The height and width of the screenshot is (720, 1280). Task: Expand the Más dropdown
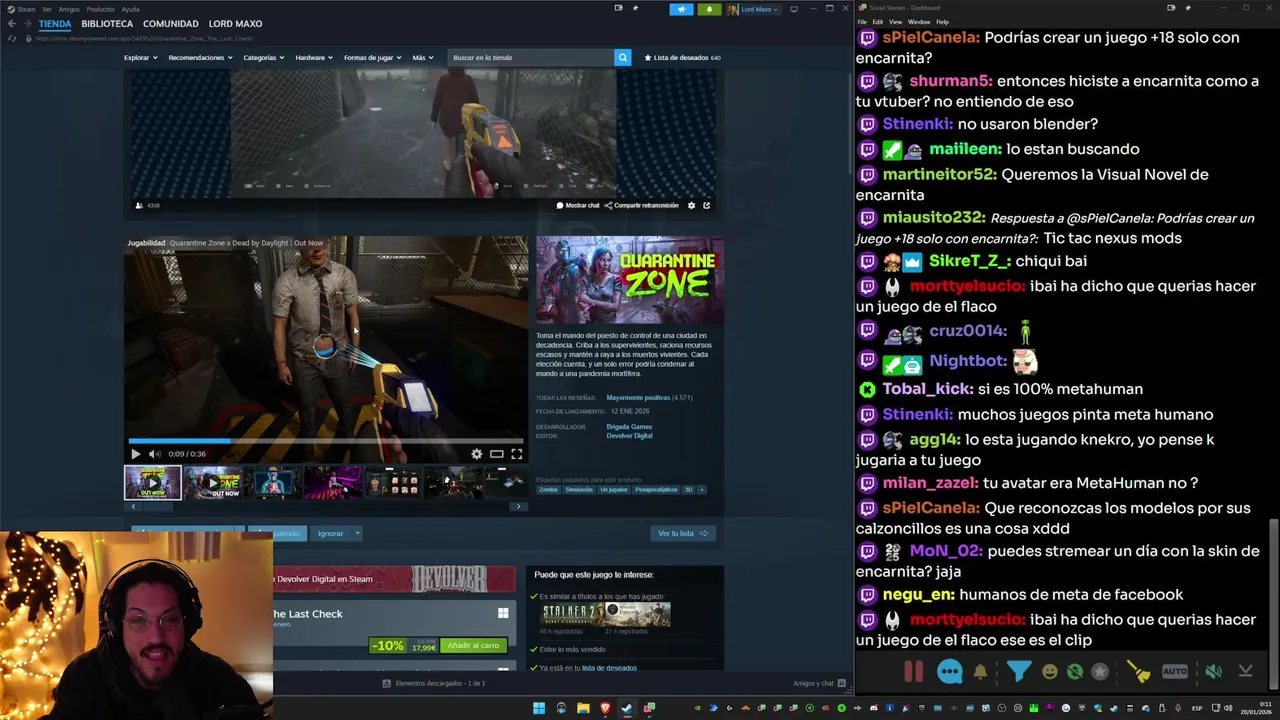(x=423, y=57)
